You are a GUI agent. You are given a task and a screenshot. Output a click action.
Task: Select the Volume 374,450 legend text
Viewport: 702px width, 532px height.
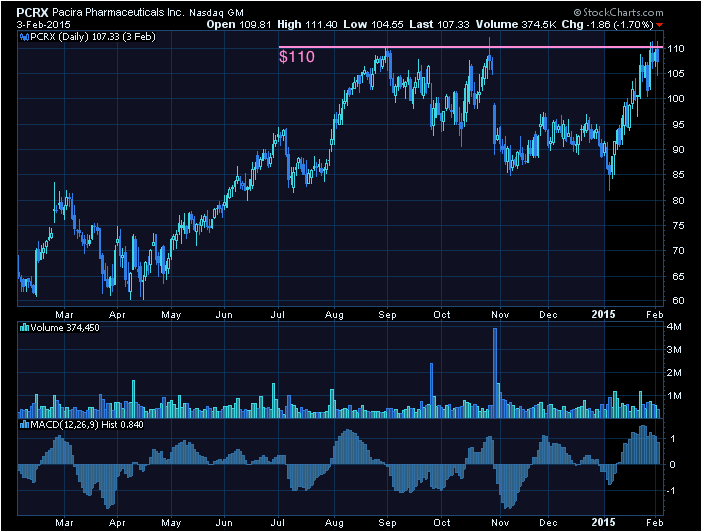click(x=65, y=328)
